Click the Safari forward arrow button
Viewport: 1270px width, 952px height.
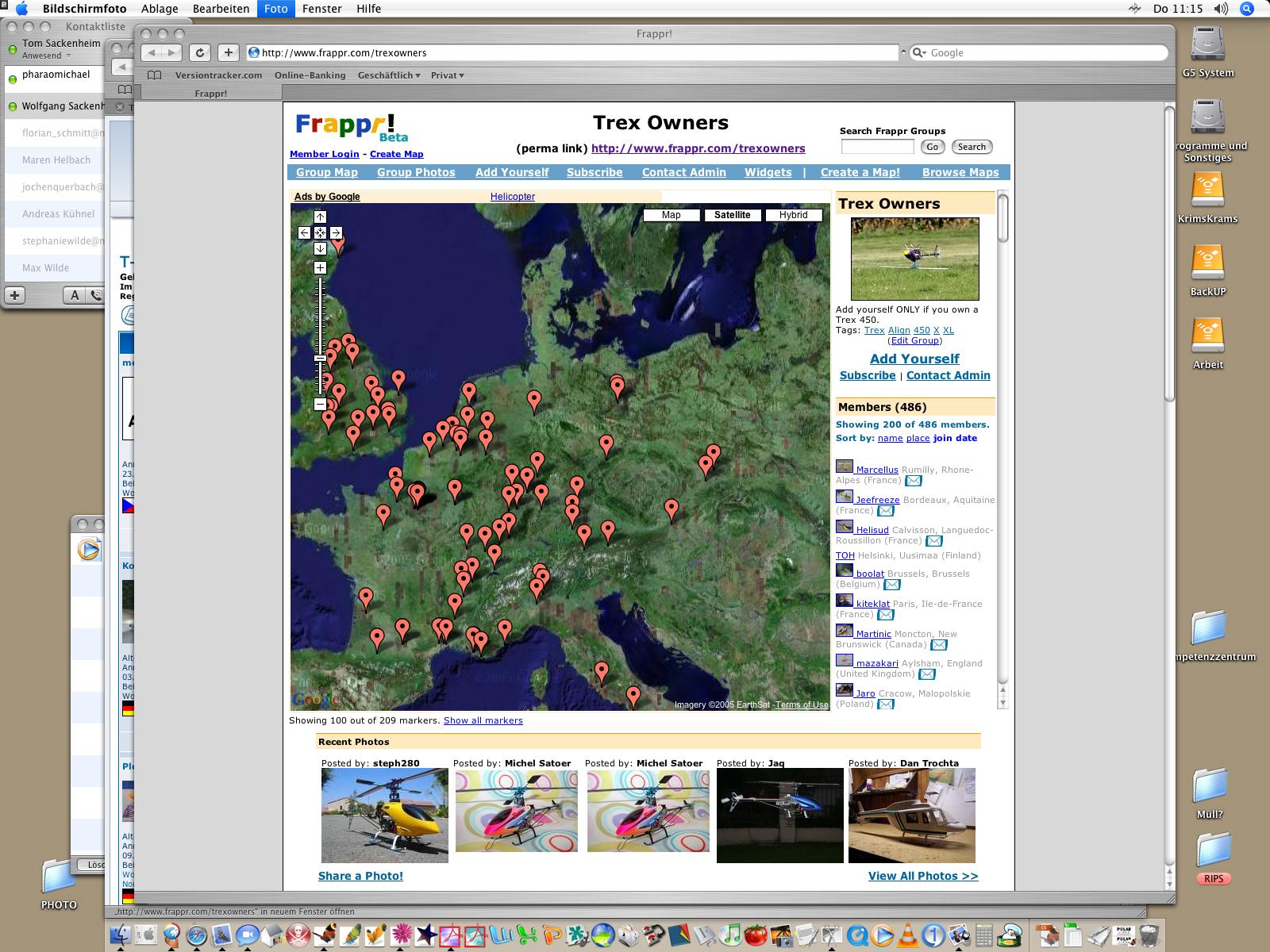pyautogui.click(x=172, y=52)
